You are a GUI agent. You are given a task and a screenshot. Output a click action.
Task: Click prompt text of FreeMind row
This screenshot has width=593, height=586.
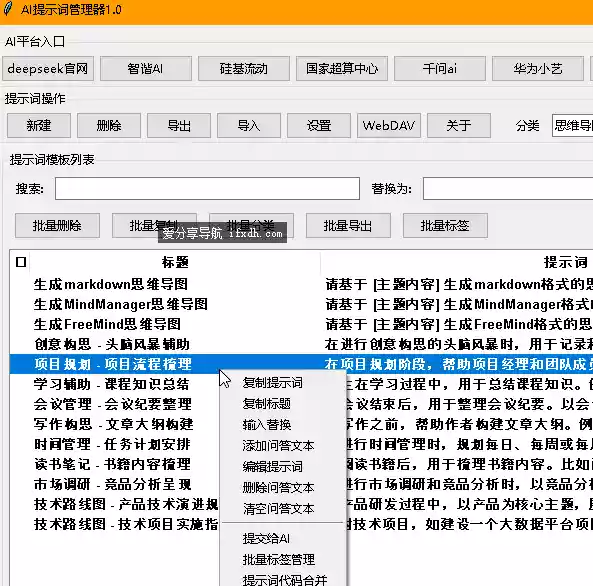459,324
